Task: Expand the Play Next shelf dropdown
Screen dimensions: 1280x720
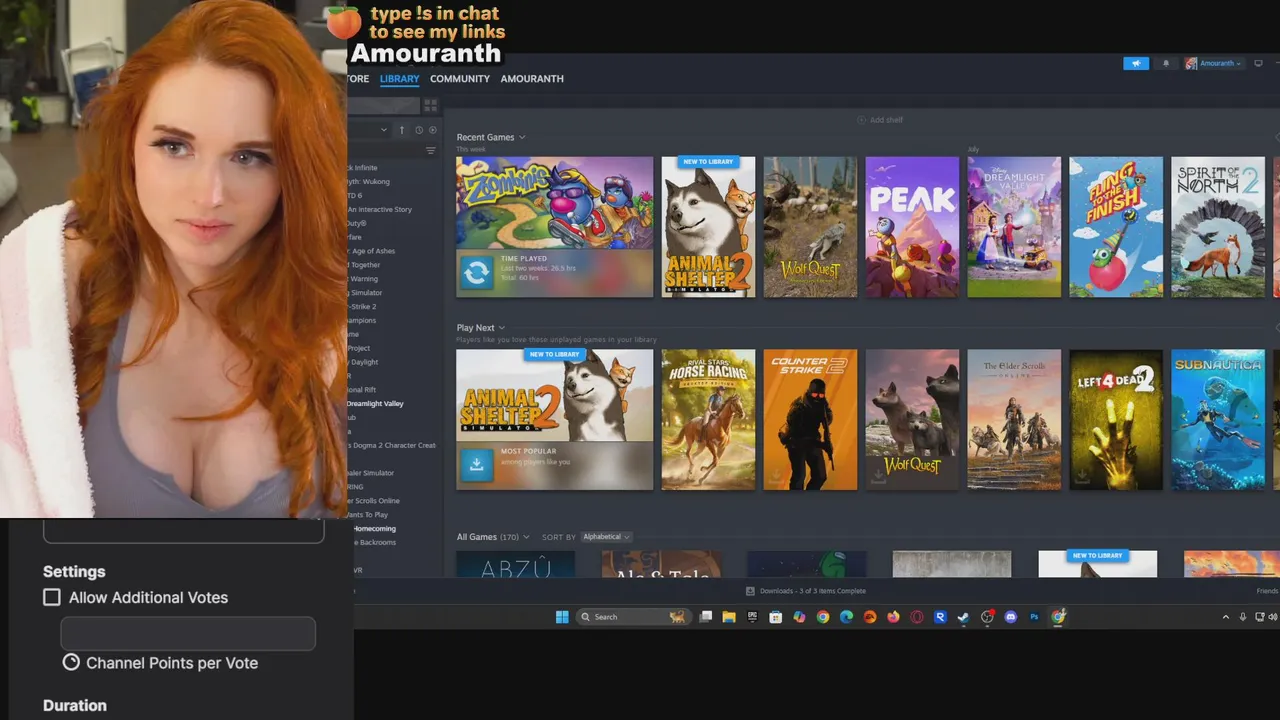Action: tap(502, 328)
